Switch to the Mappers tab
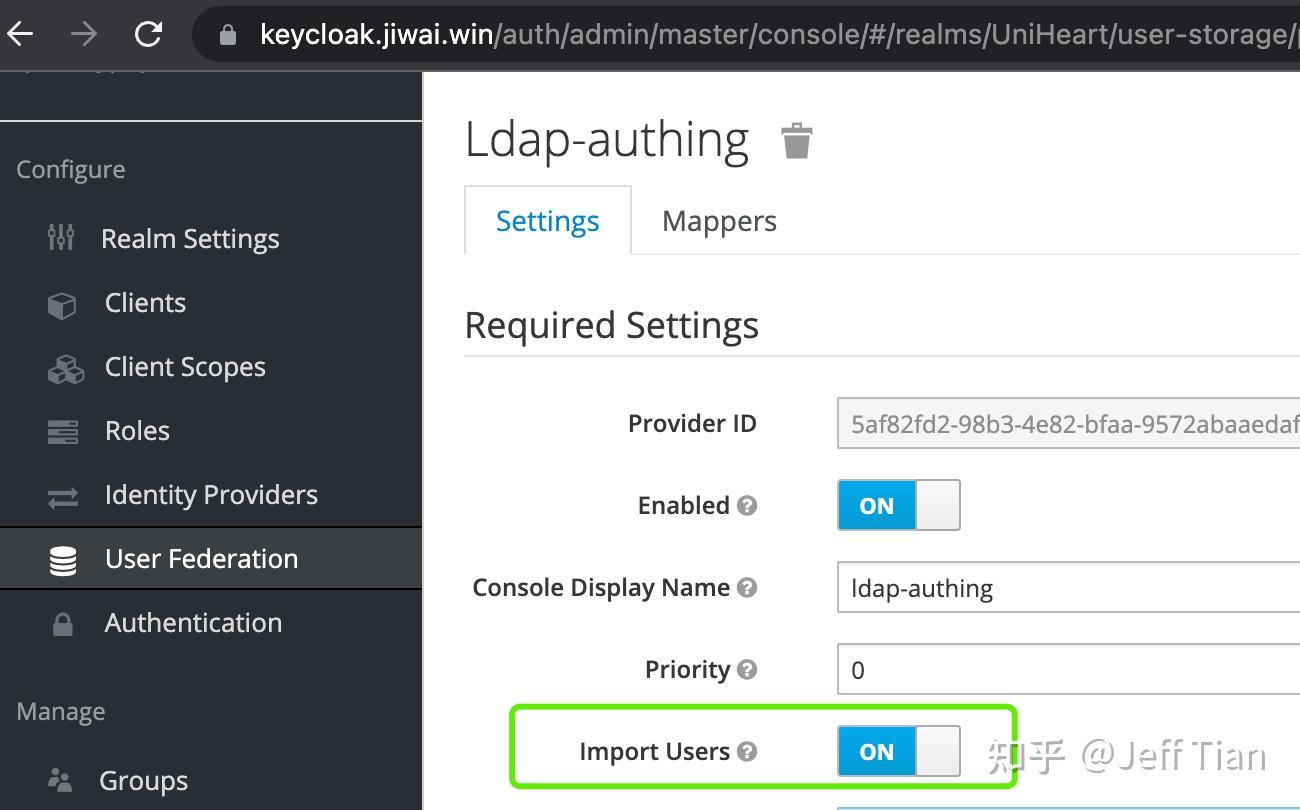The image size is (1300, 810). [718, 220]
